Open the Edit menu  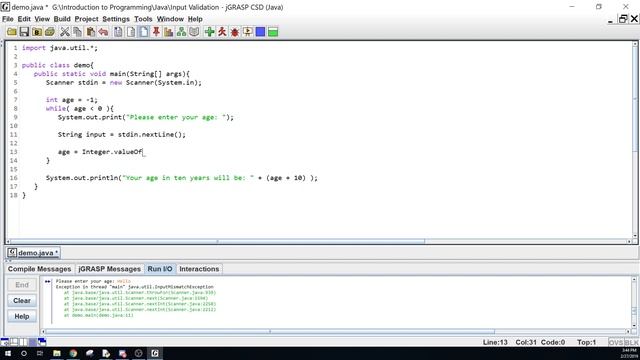coord(24,19)
